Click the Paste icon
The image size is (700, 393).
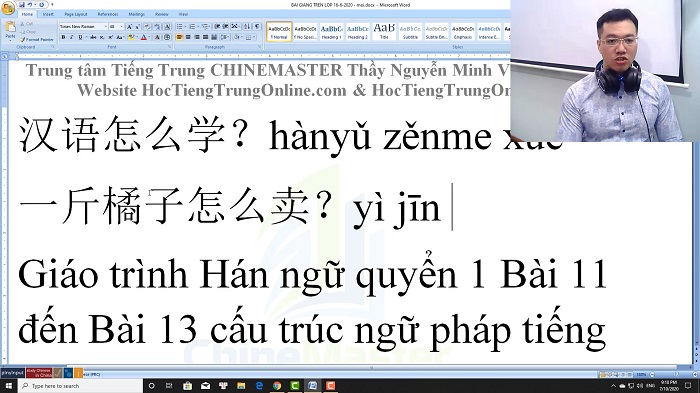tap(10, 26)
